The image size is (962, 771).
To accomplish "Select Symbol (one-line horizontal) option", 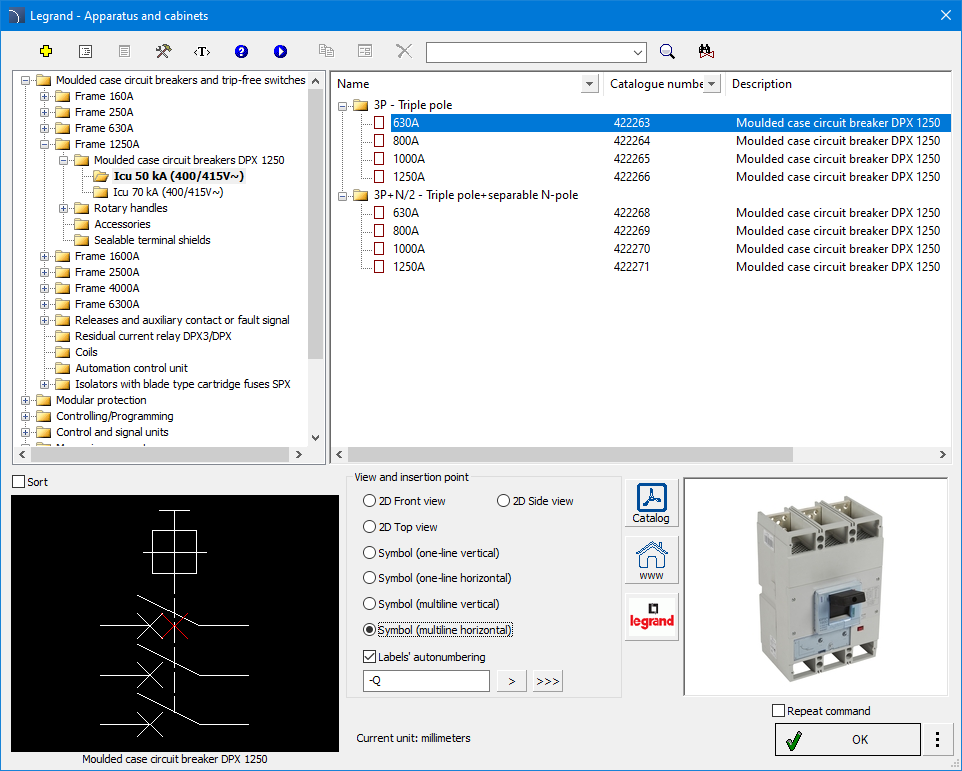I will pos(369,578).
